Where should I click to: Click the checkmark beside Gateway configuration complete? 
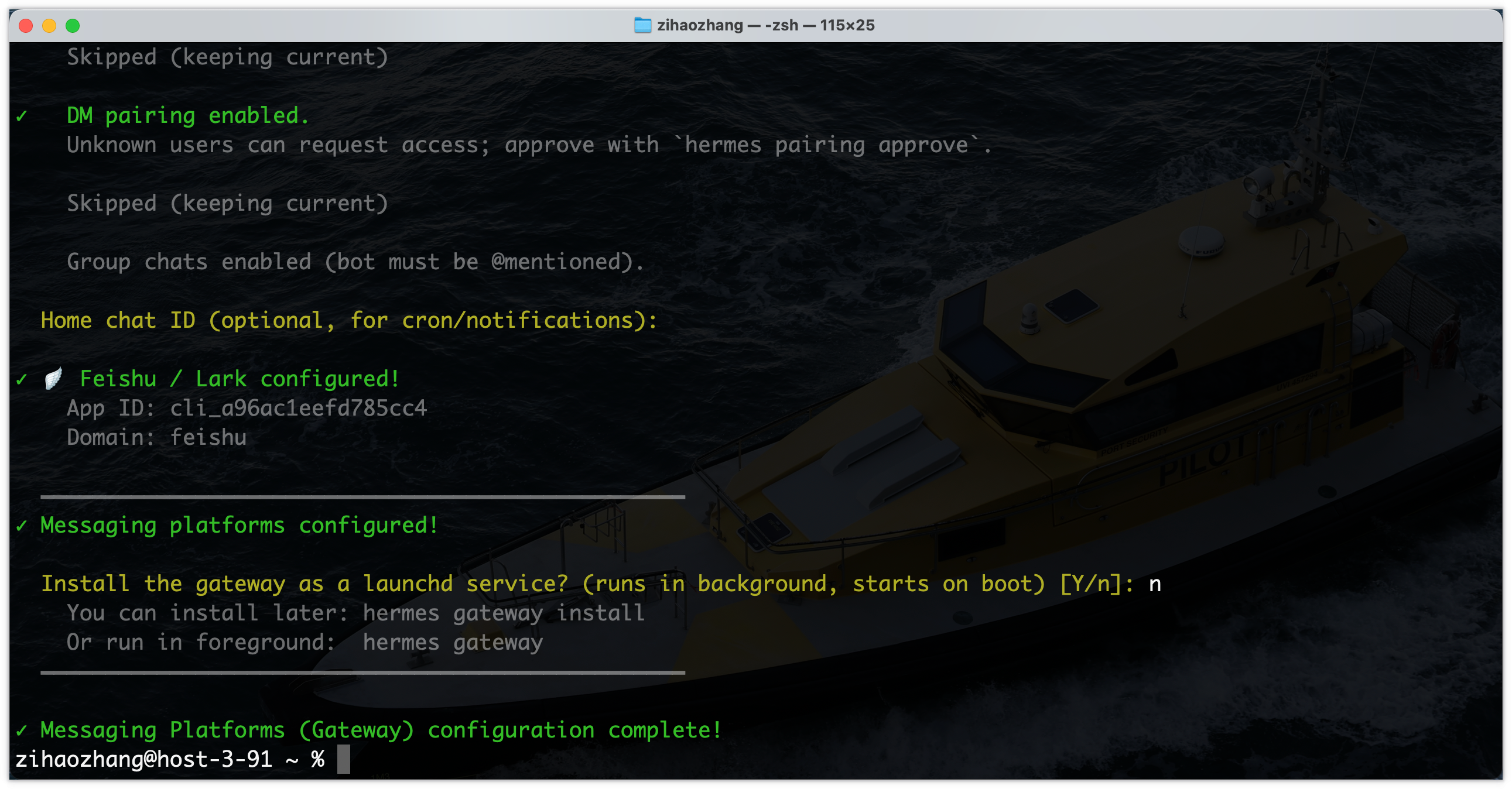pos(22,730)
